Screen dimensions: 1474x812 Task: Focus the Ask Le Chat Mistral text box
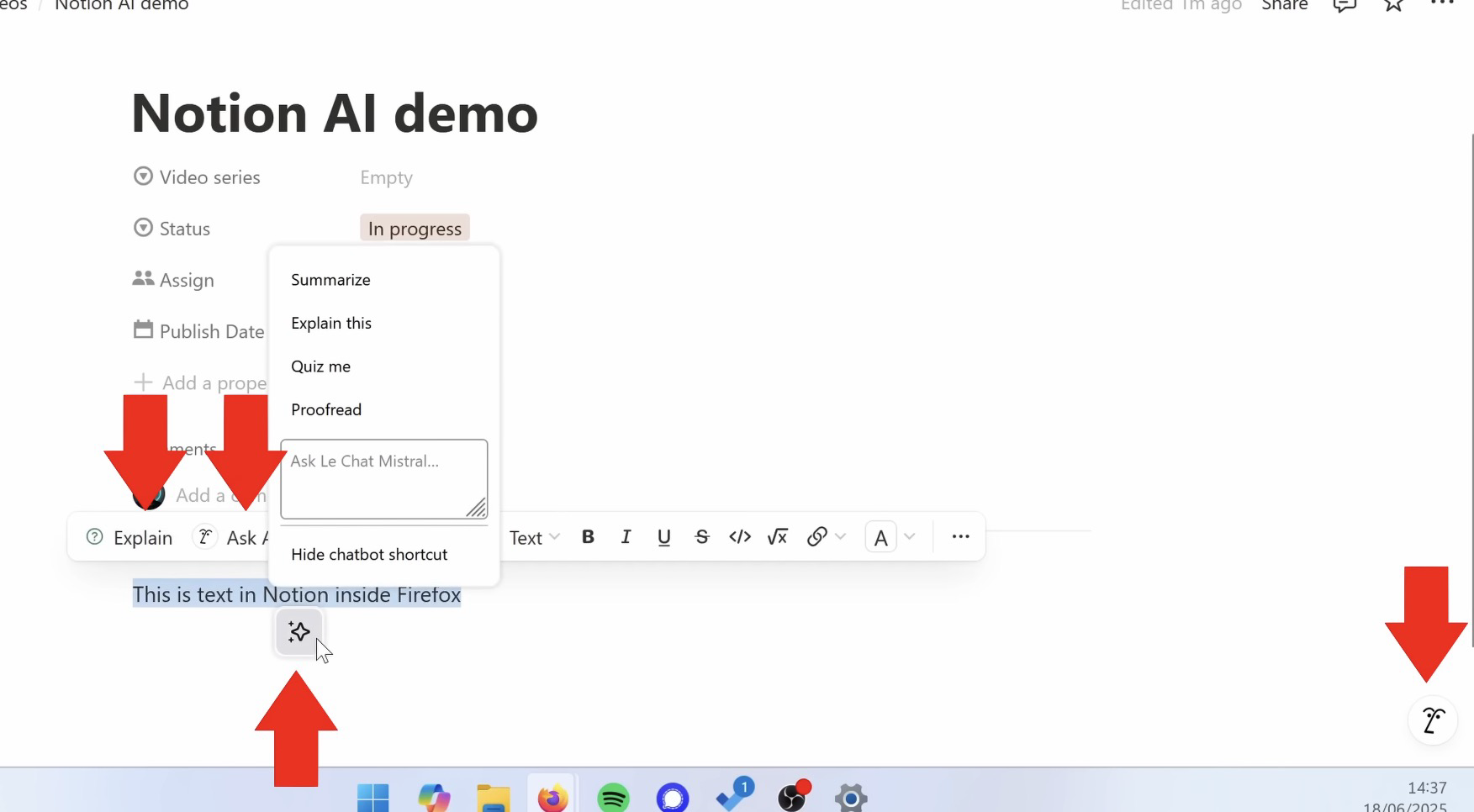tap(384, 479)
